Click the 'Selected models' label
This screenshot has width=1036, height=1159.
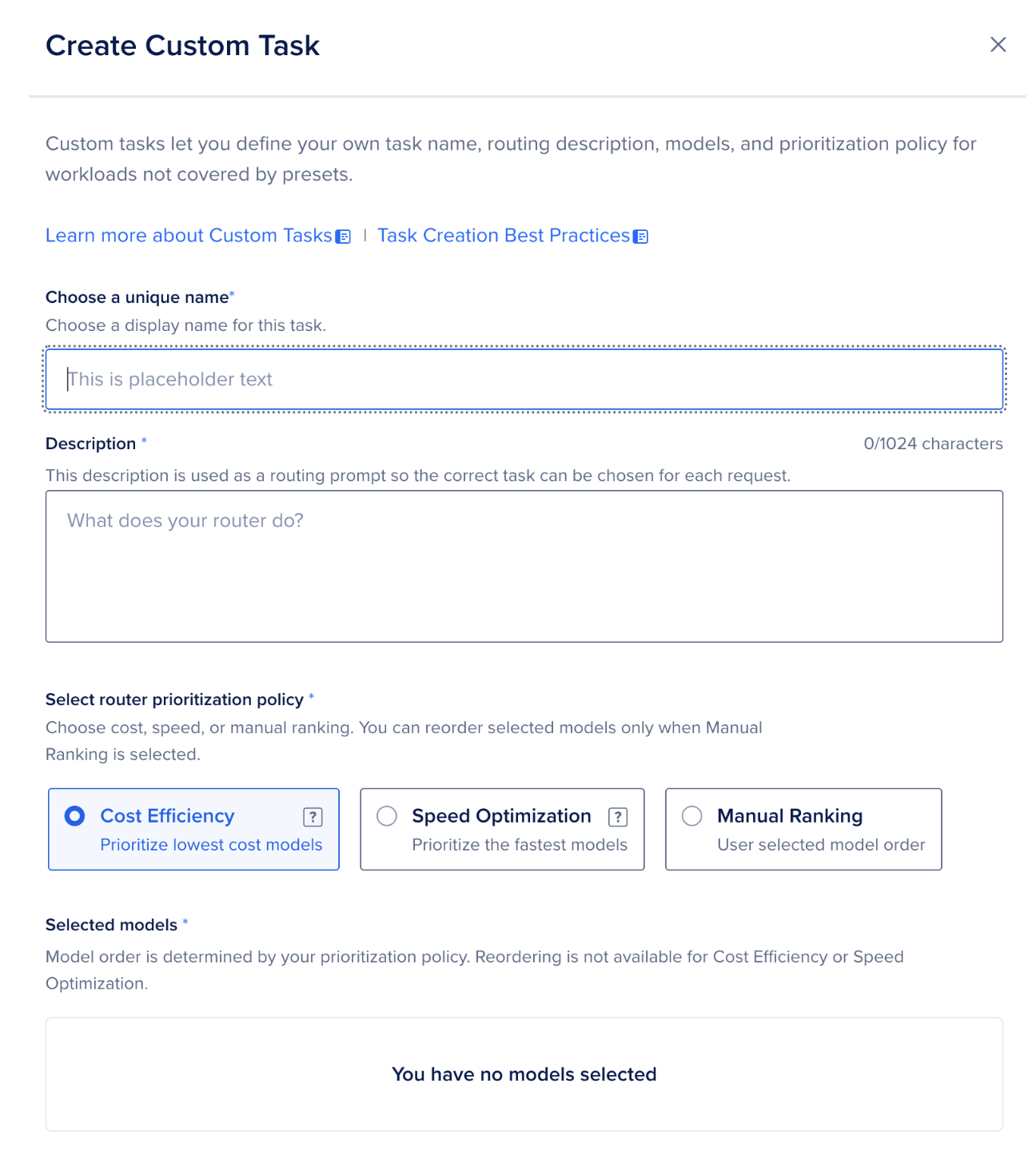tap(111, 925)
